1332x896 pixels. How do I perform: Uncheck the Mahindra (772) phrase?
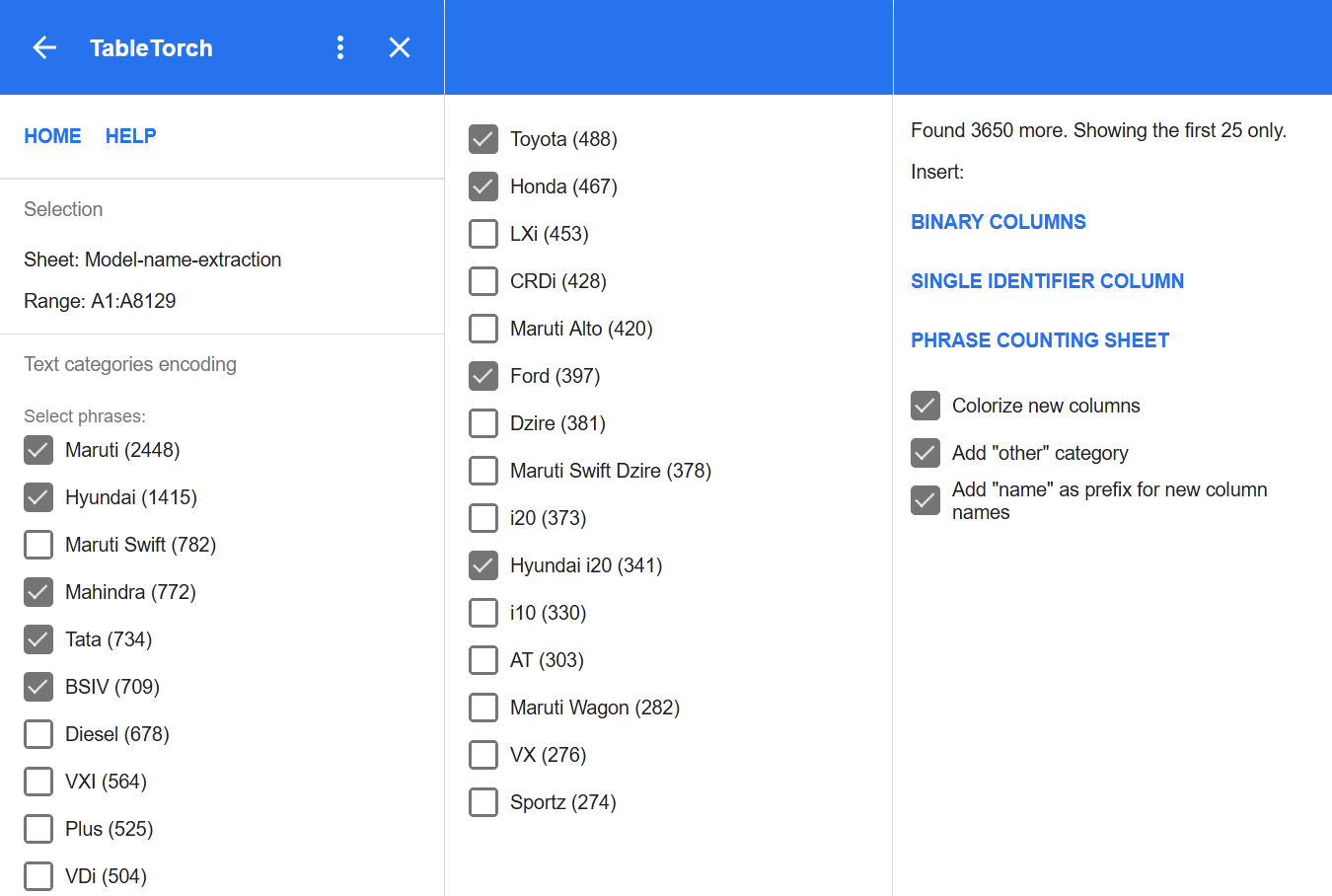coord(38,592)
